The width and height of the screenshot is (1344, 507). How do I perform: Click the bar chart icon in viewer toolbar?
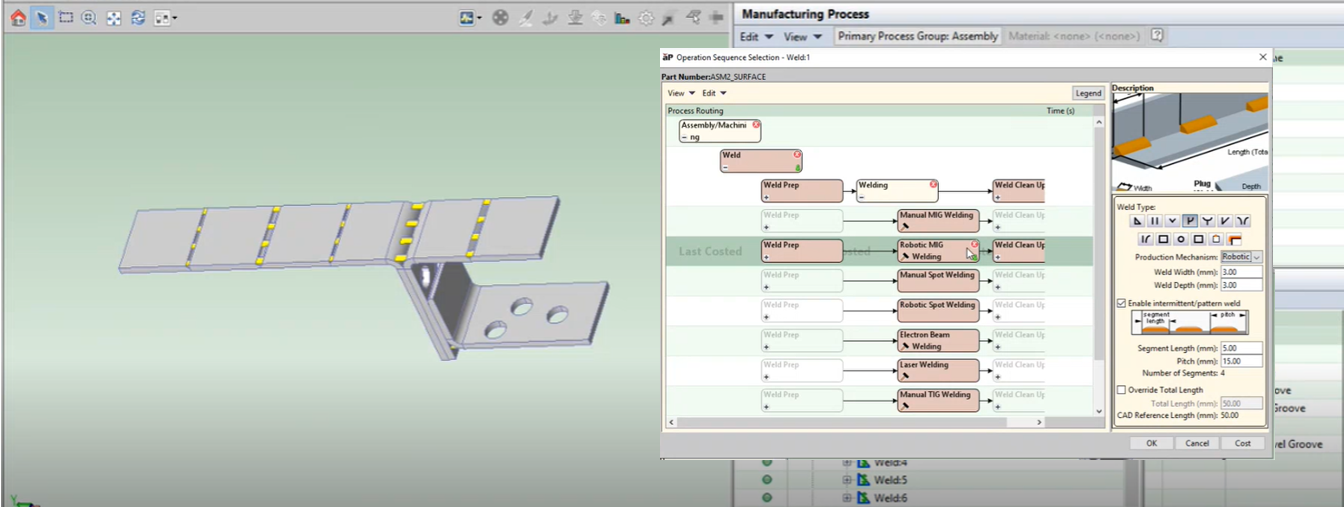click(622, 18)
